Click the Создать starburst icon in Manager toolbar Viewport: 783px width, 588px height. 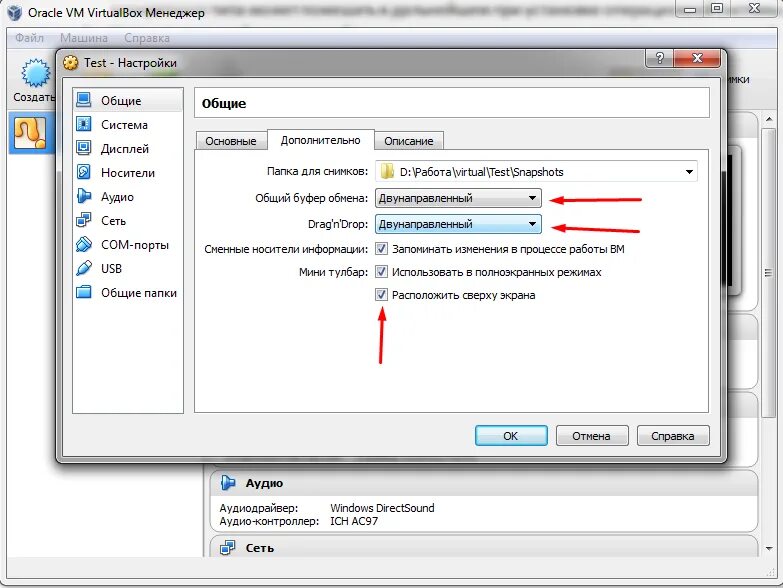35,73
